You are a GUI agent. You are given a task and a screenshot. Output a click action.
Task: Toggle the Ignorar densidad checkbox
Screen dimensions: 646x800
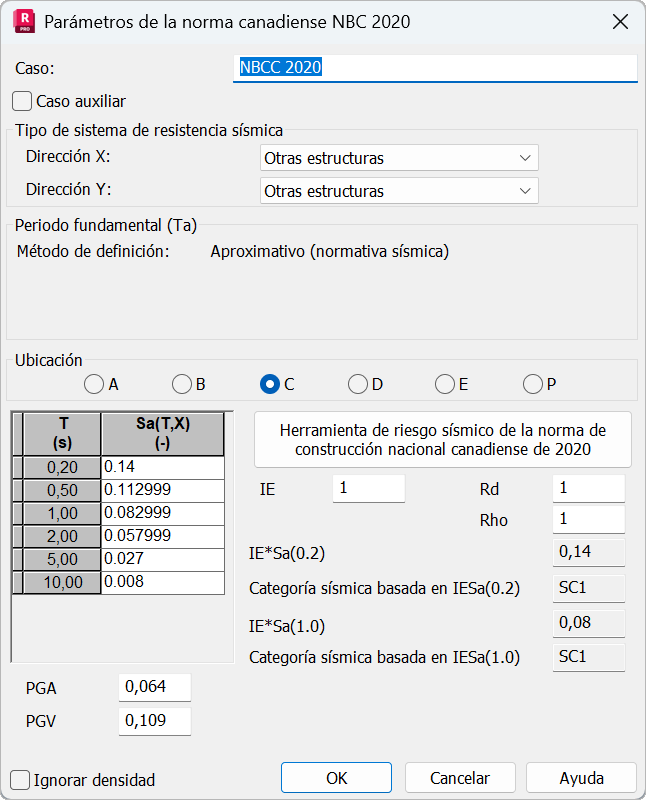[20, 780]
